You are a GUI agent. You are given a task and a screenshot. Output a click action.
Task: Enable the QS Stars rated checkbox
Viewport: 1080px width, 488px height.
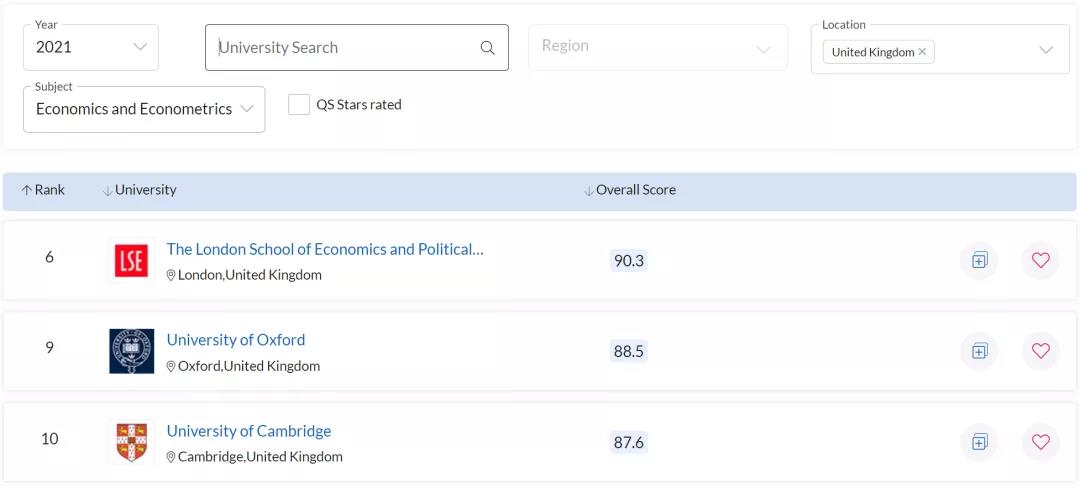(x=298, y=105)
